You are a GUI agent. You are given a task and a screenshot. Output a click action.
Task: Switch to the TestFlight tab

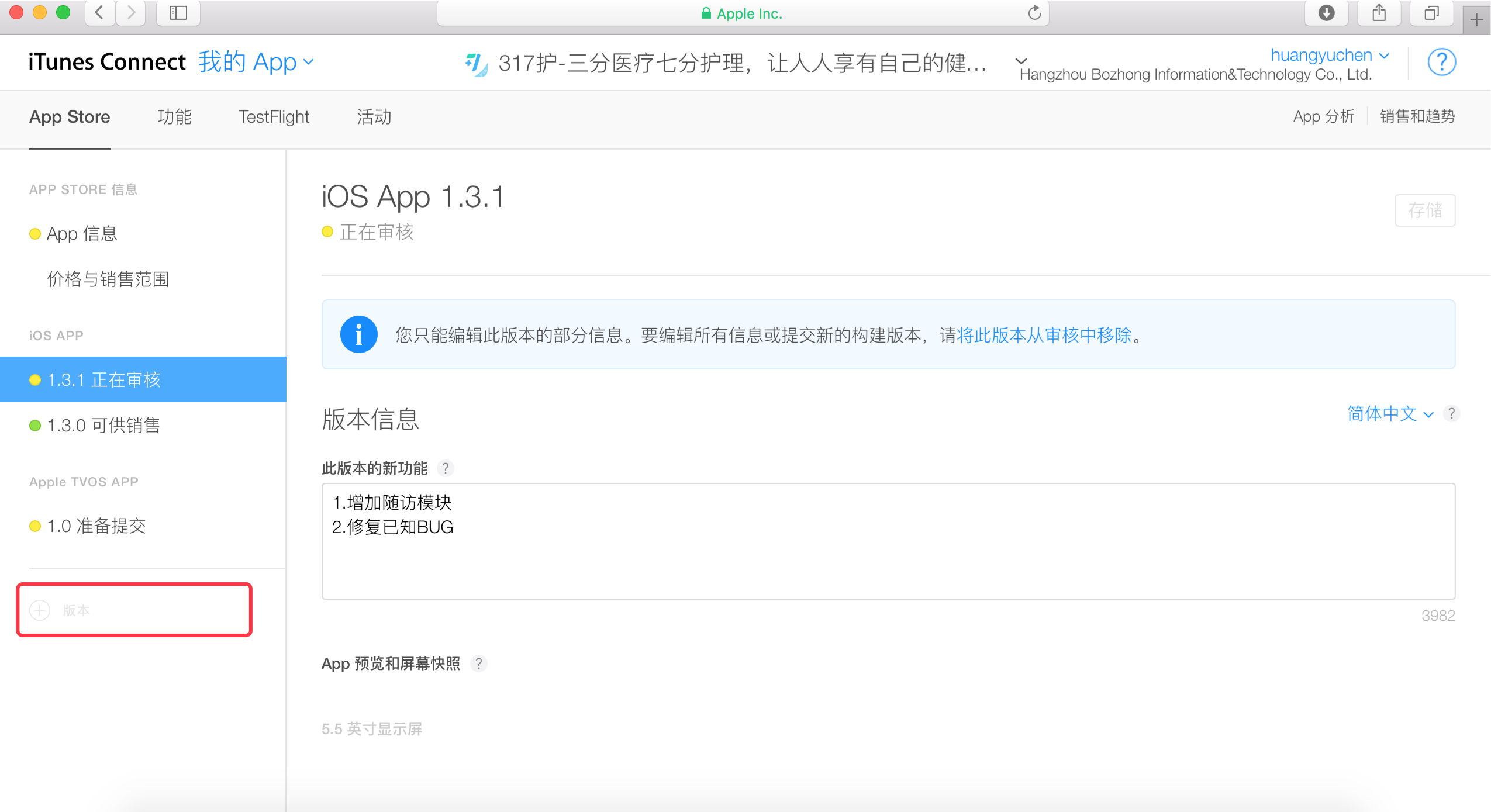pyautogui.click(x=274, y=117)
